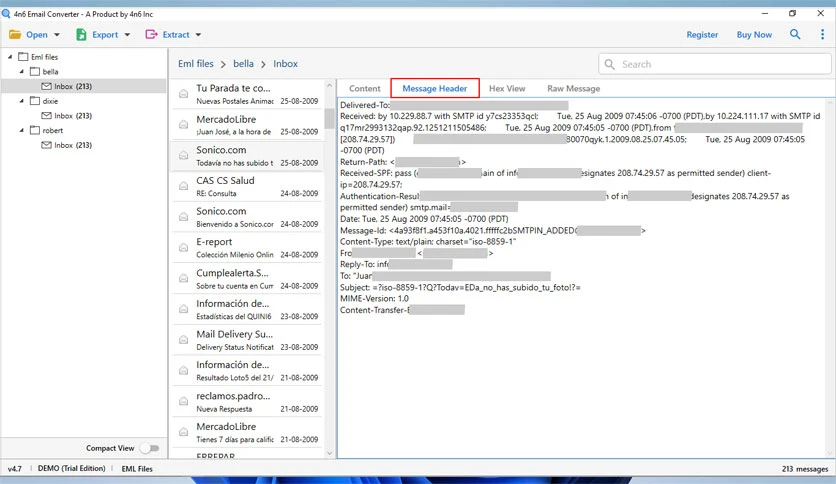Click the Eml files root folder icon
The height and width of the screenshot is (484, 836).
tap(23, 57)
